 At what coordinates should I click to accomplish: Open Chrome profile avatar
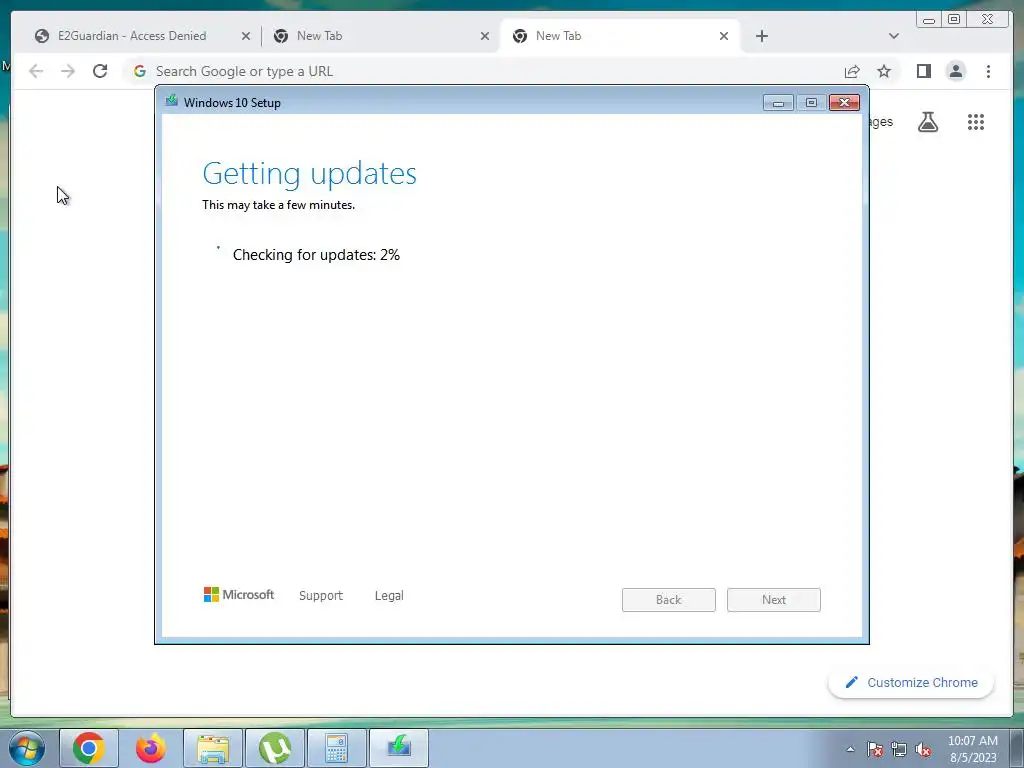955,71
